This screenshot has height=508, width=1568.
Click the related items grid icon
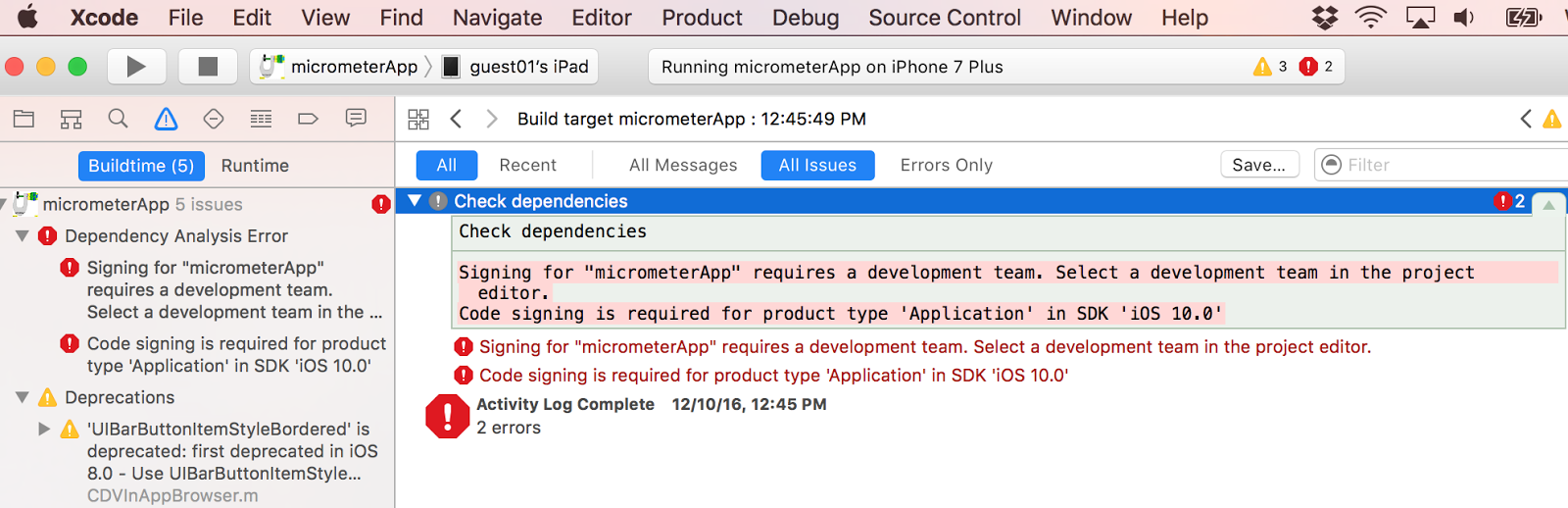click(x=418, y=119)
